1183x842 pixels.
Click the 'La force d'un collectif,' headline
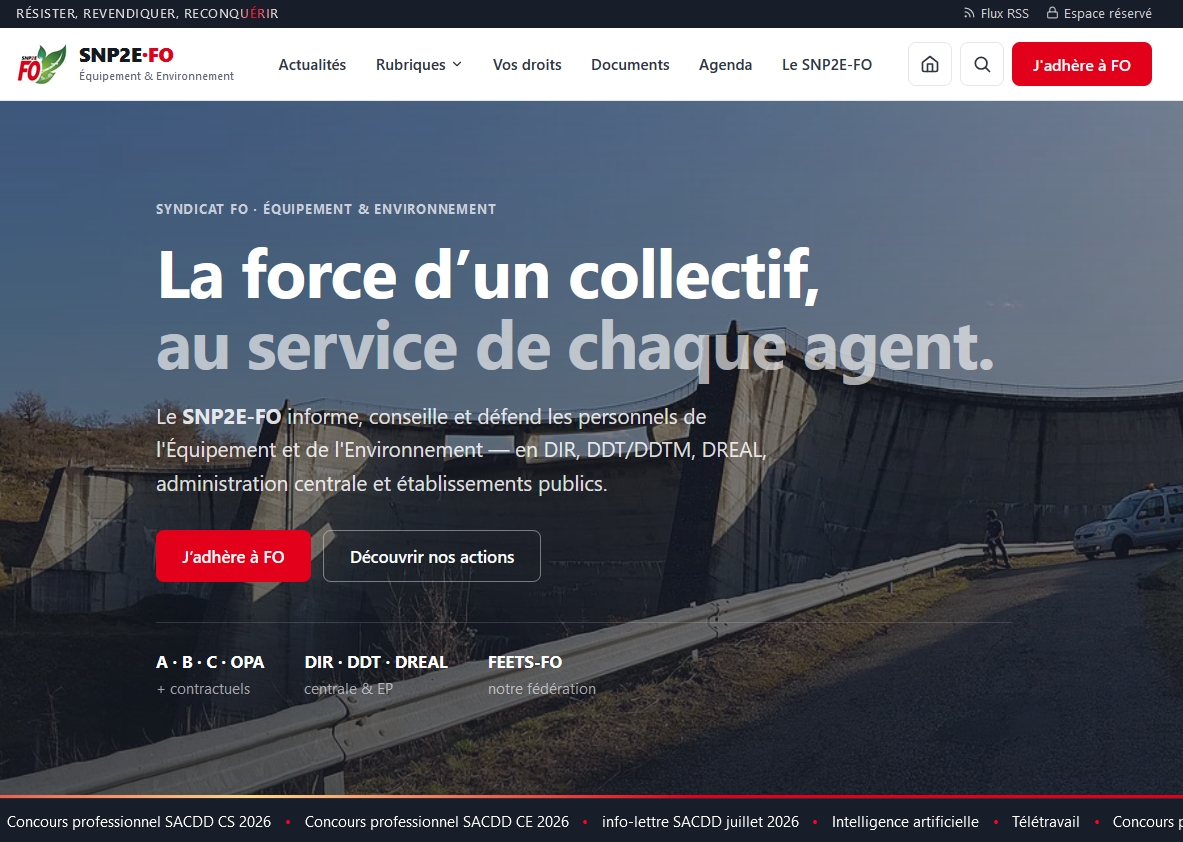pos(488,275)
